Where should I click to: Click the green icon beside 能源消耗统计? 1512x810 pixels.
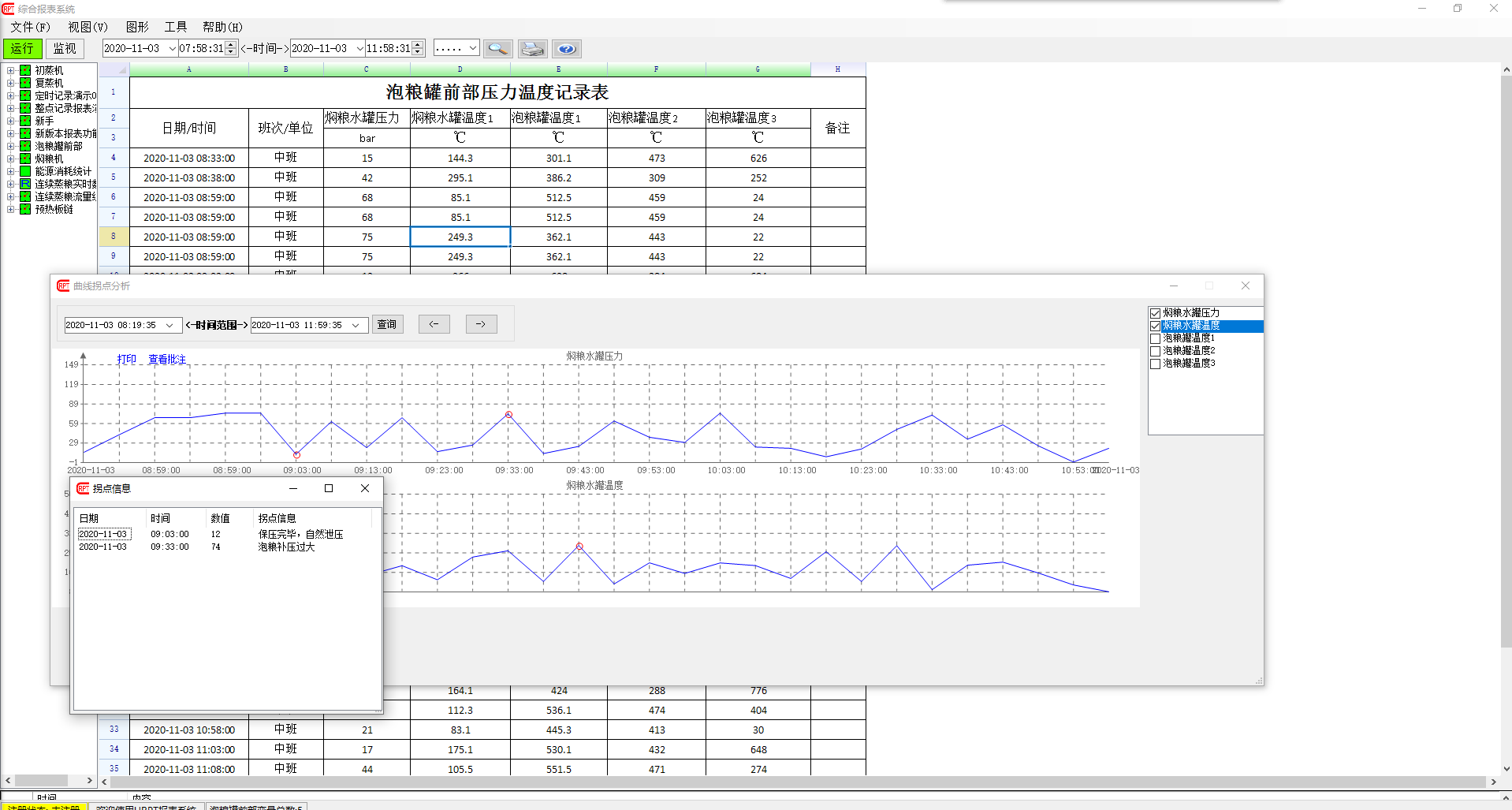(25, 171)
